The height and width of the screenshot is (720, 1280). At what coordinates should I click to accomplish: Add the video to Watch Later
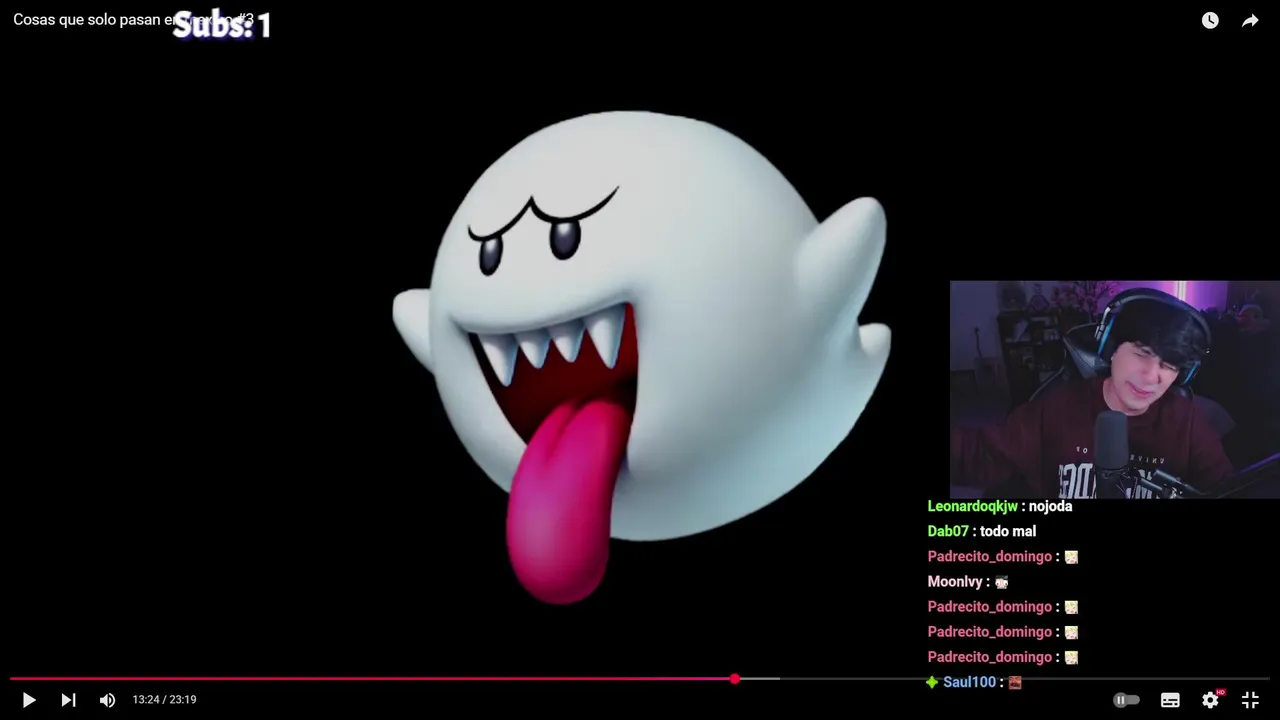tap(1210, 20)
